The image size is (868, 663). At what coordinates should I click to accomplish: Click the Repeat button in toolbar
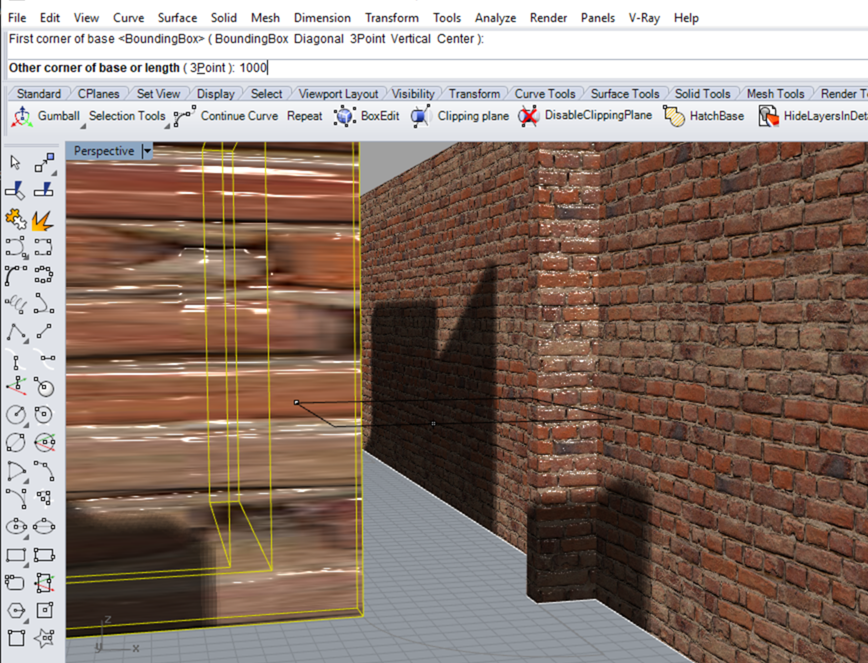pyautogui.click(x=305, y=116)
